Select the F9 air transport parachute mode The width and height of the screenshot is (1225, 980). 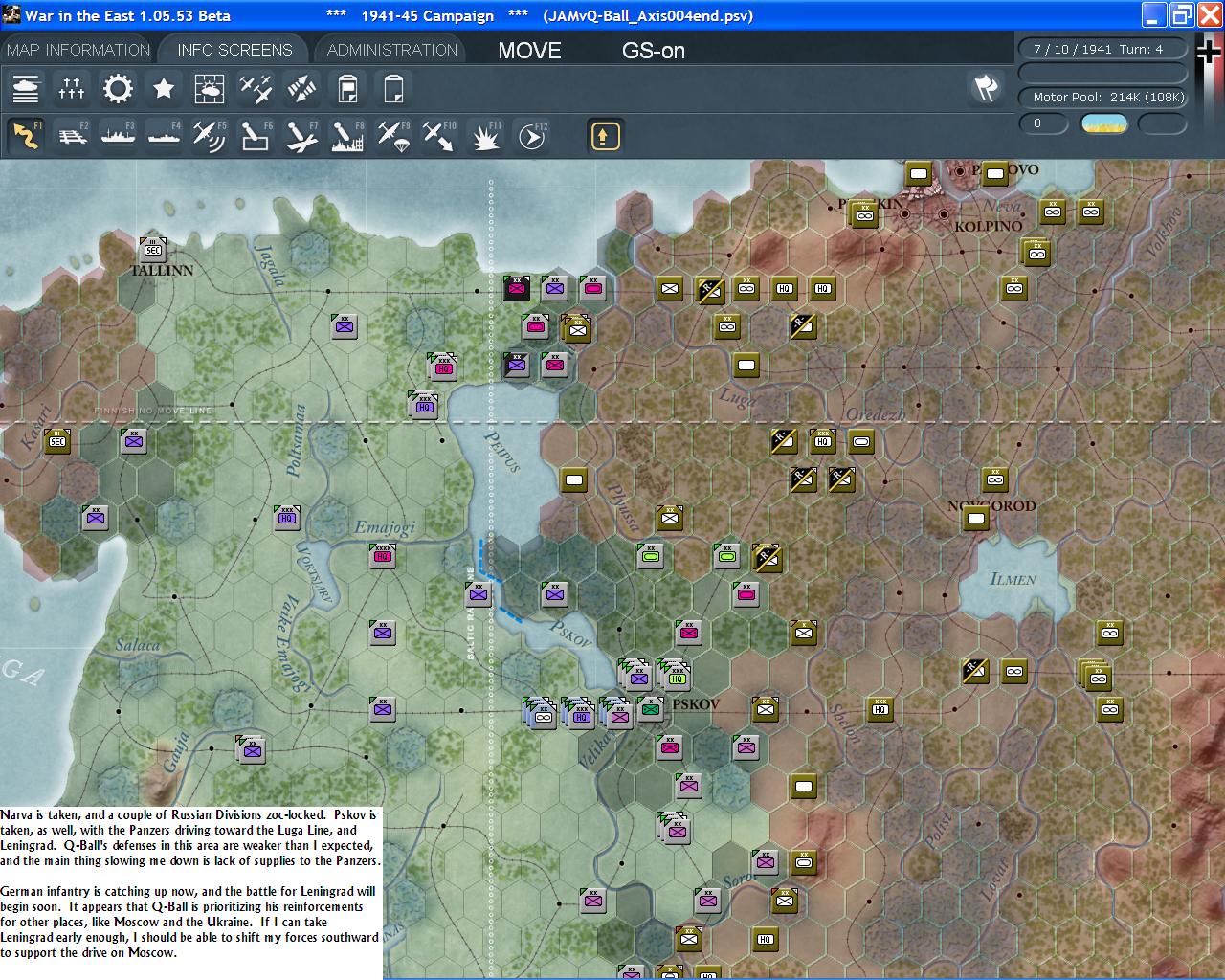(x=393, y=136)
